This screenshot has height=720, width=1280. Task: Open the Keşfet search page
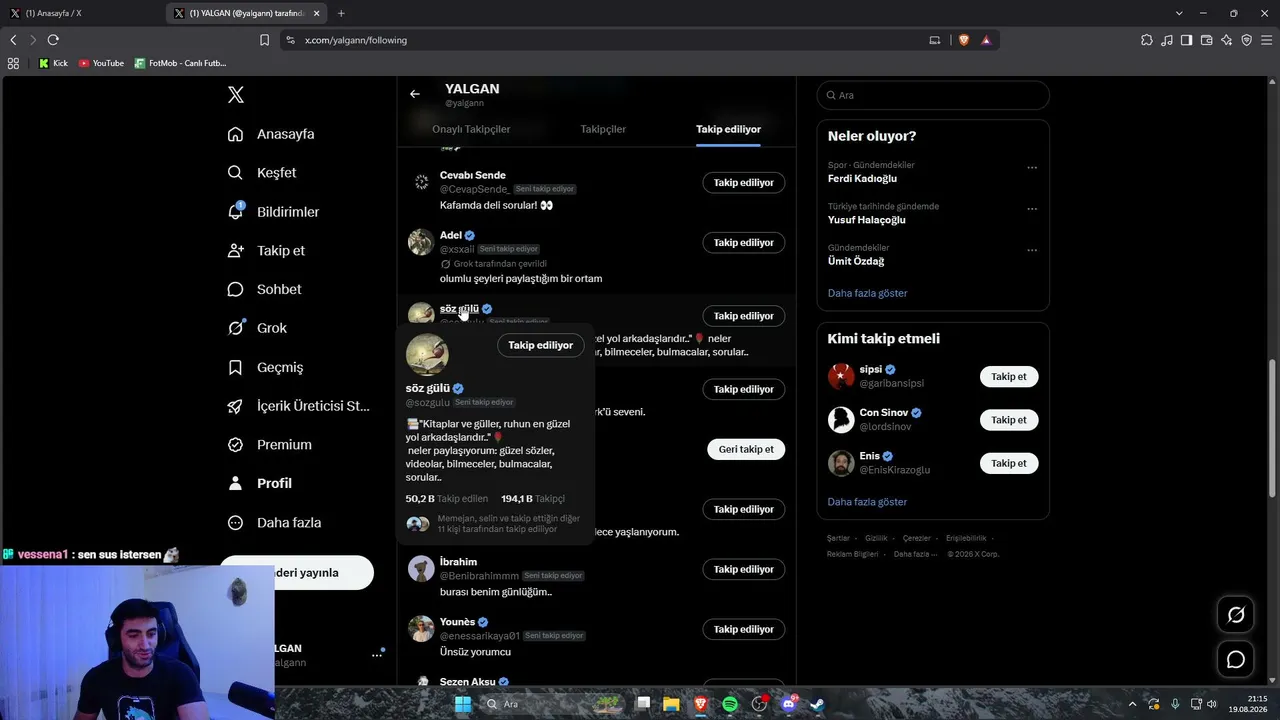coord(262,173)
